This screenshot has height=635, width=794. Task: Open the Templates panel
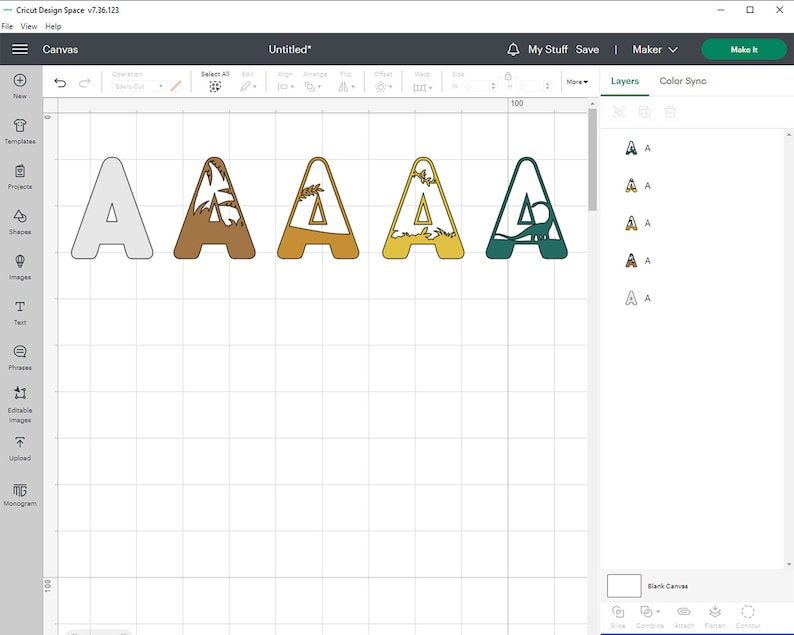(x=20, y=132)
